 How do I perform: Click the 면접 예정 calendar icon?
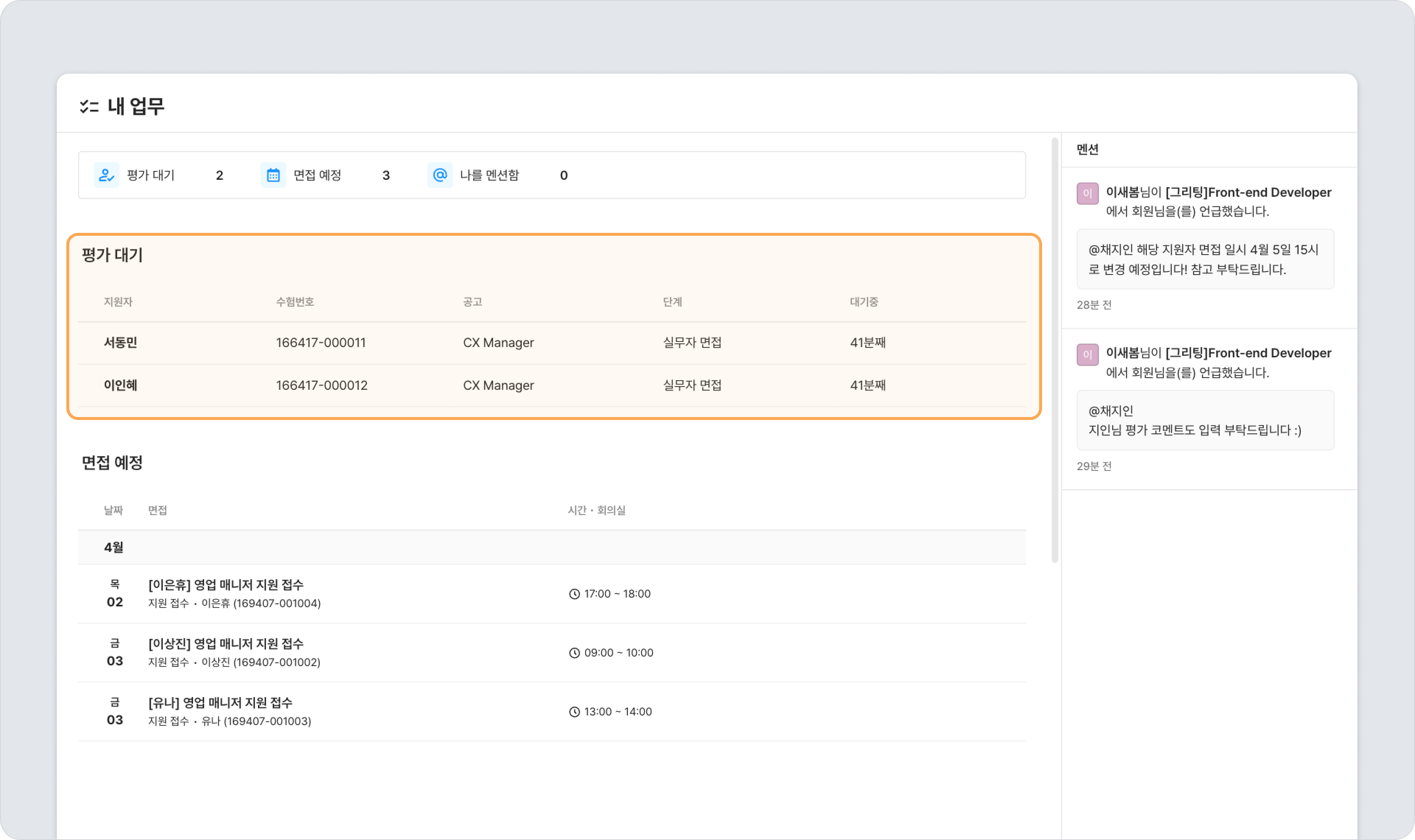tap(273, 175)
